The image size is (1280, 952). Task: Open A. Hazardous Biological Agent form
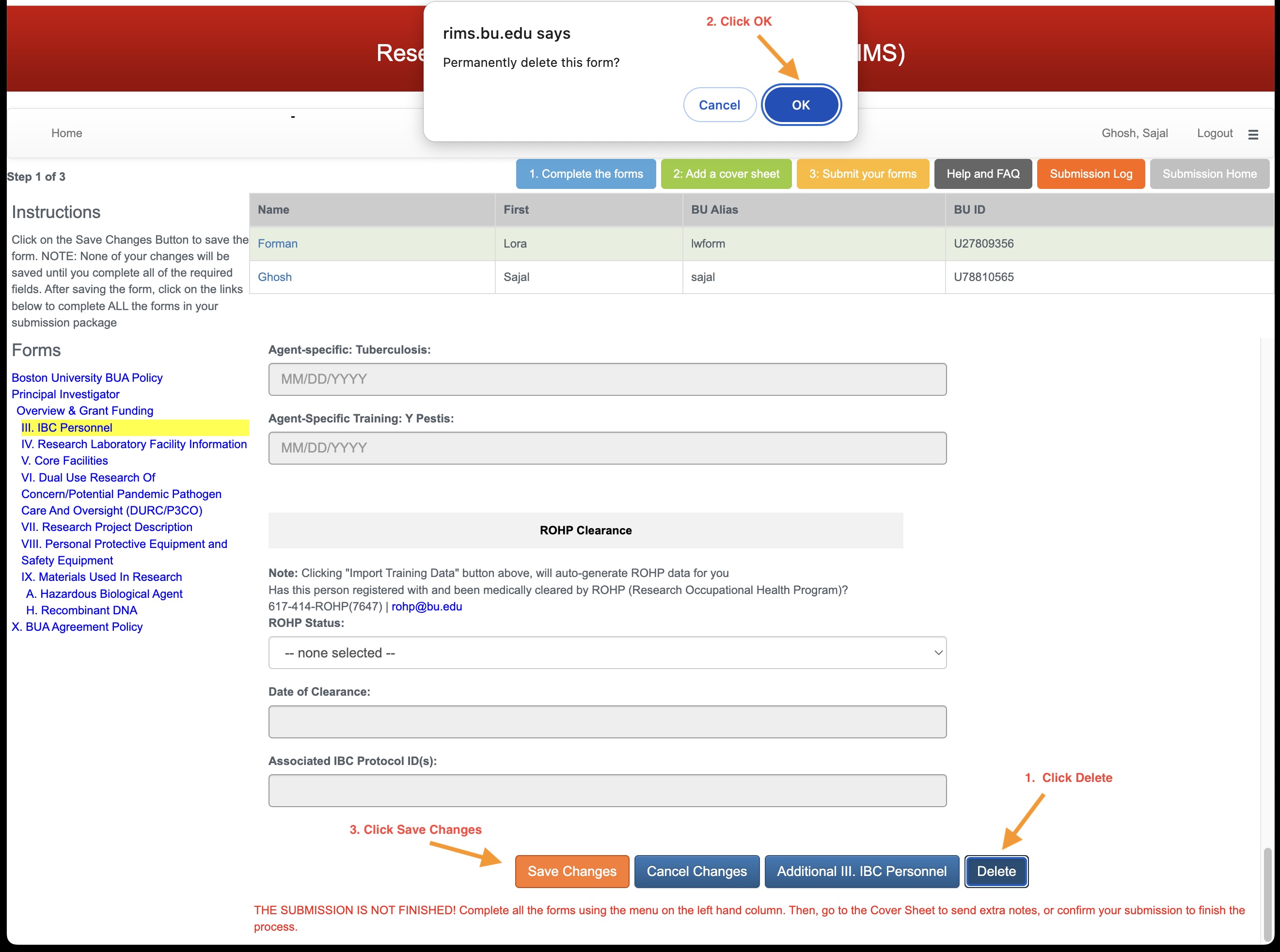click(104, 593)
